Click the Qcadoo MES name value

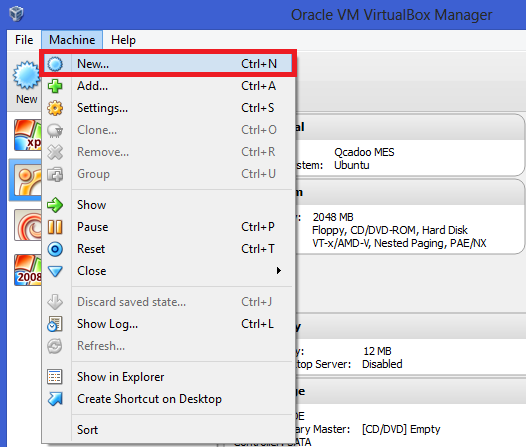coord(364,152)
